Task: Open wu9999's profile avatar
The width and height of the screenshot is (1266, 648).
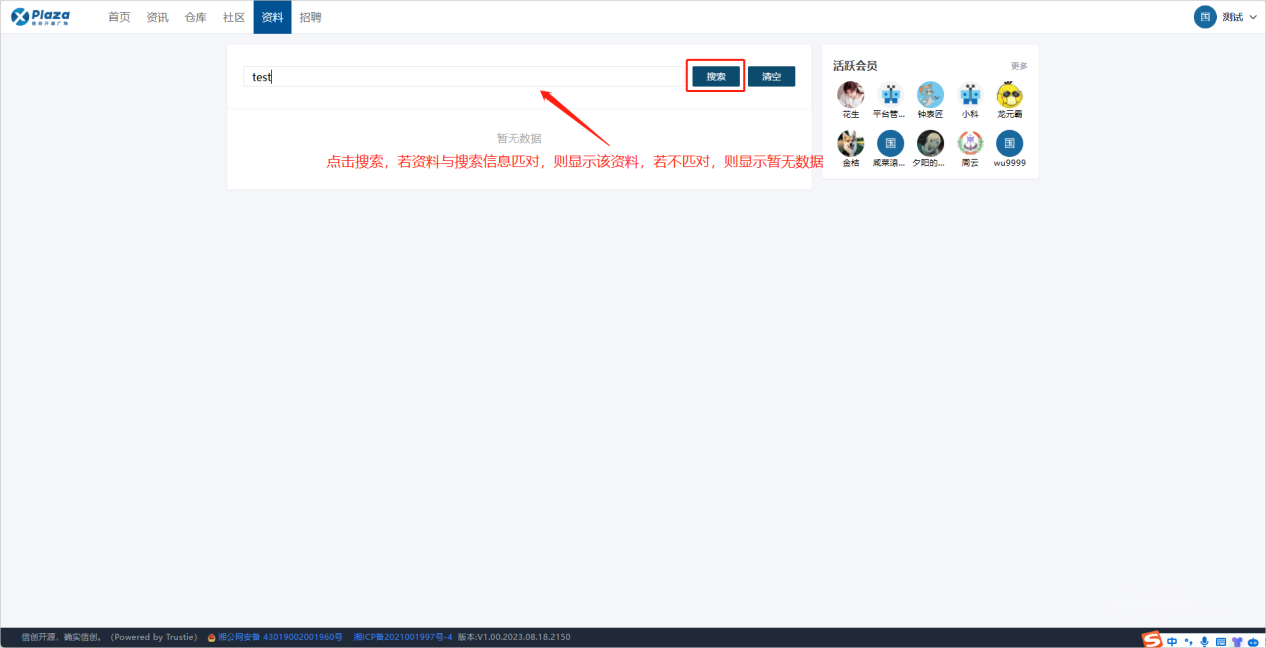Action: click(x=1010, y=143)
